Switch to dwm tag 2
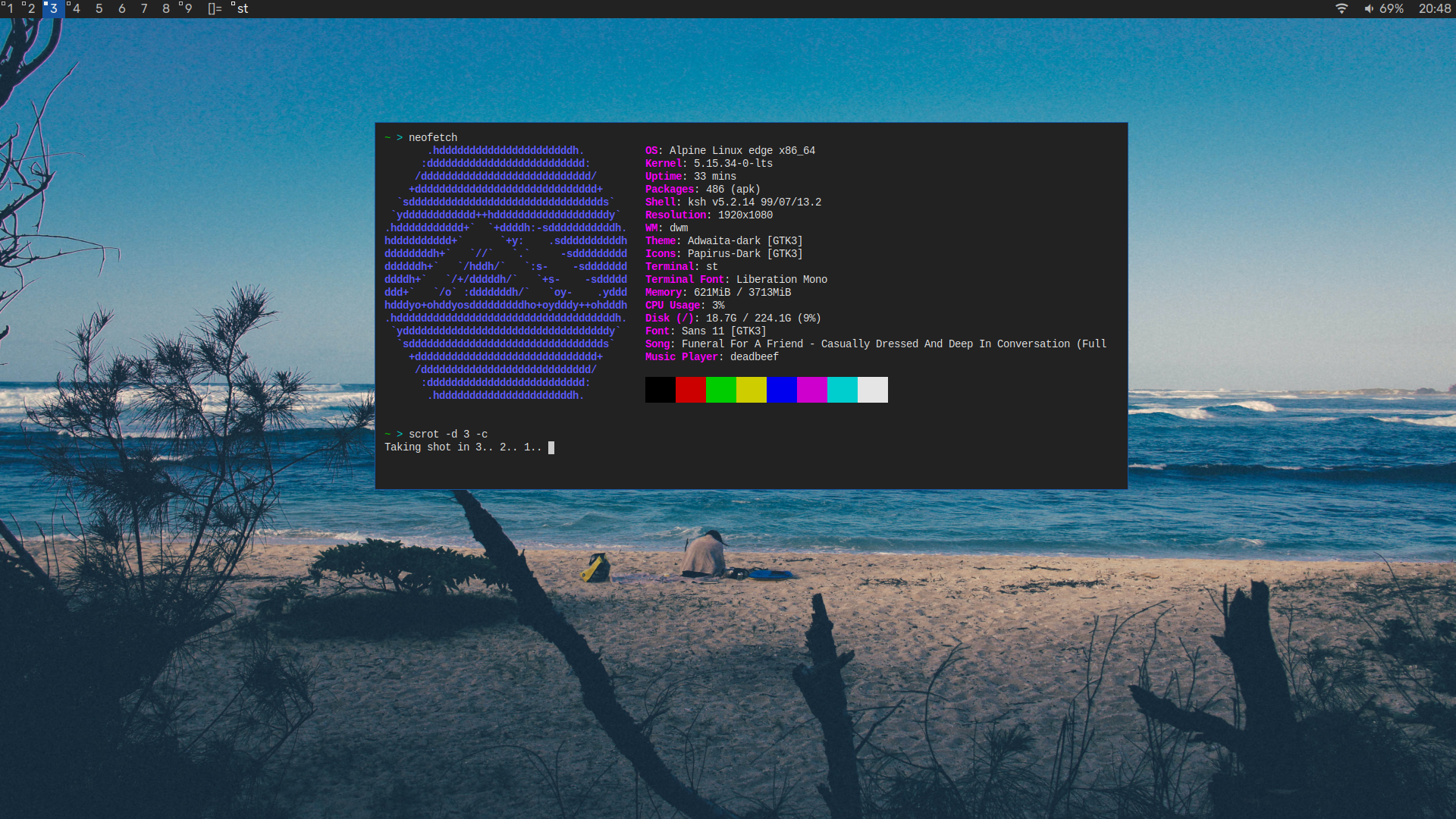Viewport: 1456px width, 819px height. point(31,8)
